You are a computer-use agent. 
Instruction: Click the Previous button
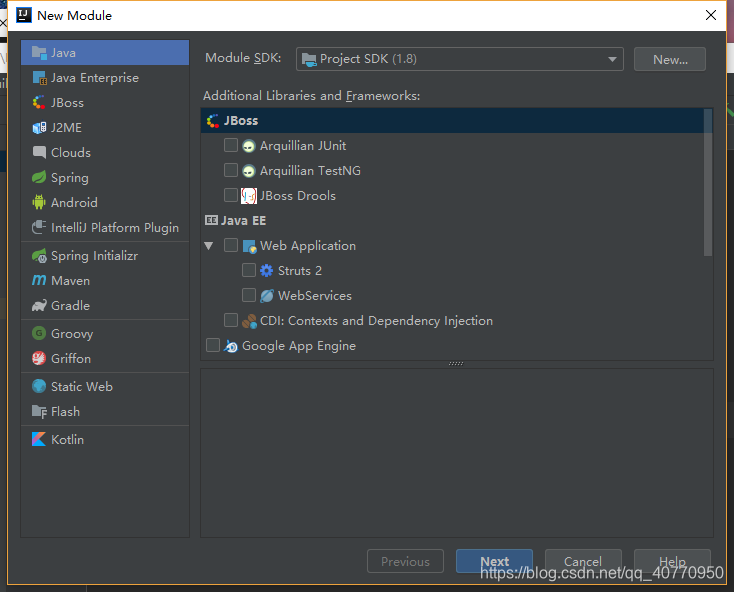pyautogui.click(x=405, y=561)
